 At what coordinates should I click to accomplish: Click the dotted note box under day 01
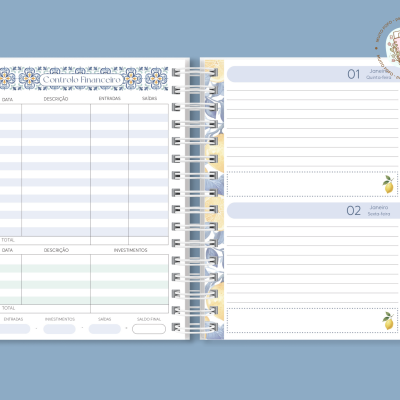pos(312,184)
